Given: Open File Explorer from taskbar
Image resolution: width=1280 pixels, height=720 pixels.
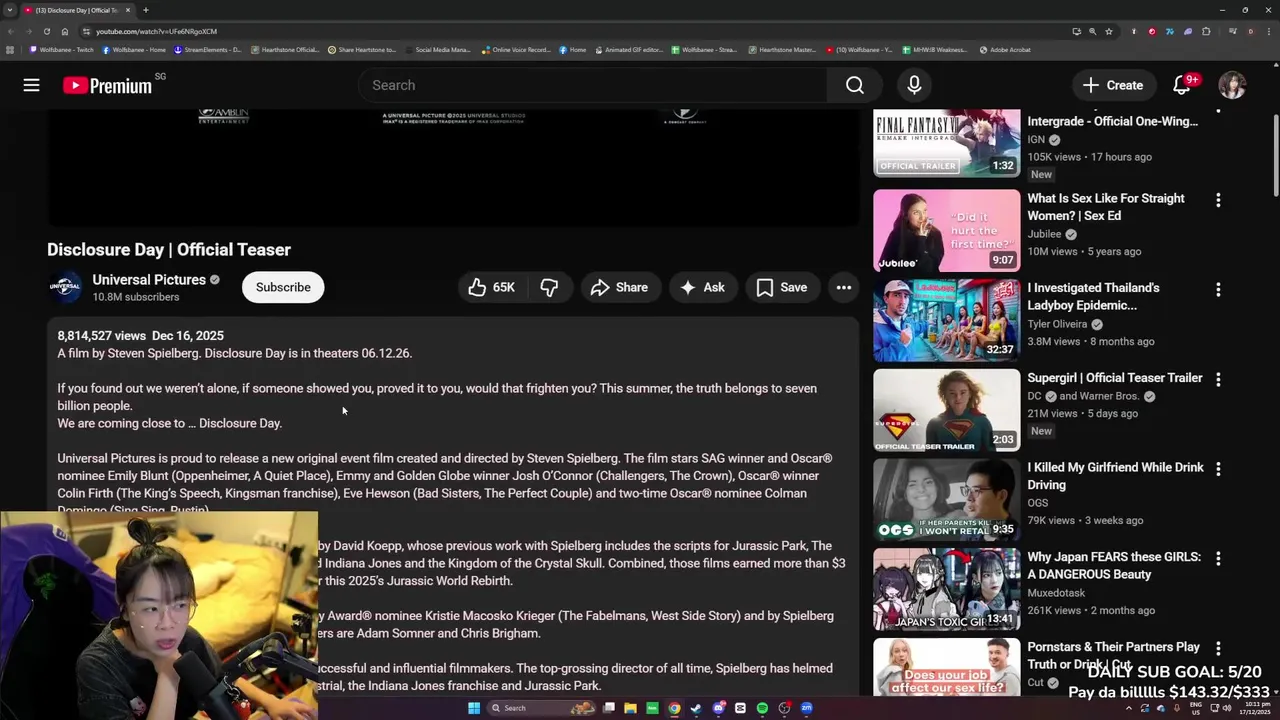Looking at the screenshot, I should pyautogui.click(x=630, y=708).
